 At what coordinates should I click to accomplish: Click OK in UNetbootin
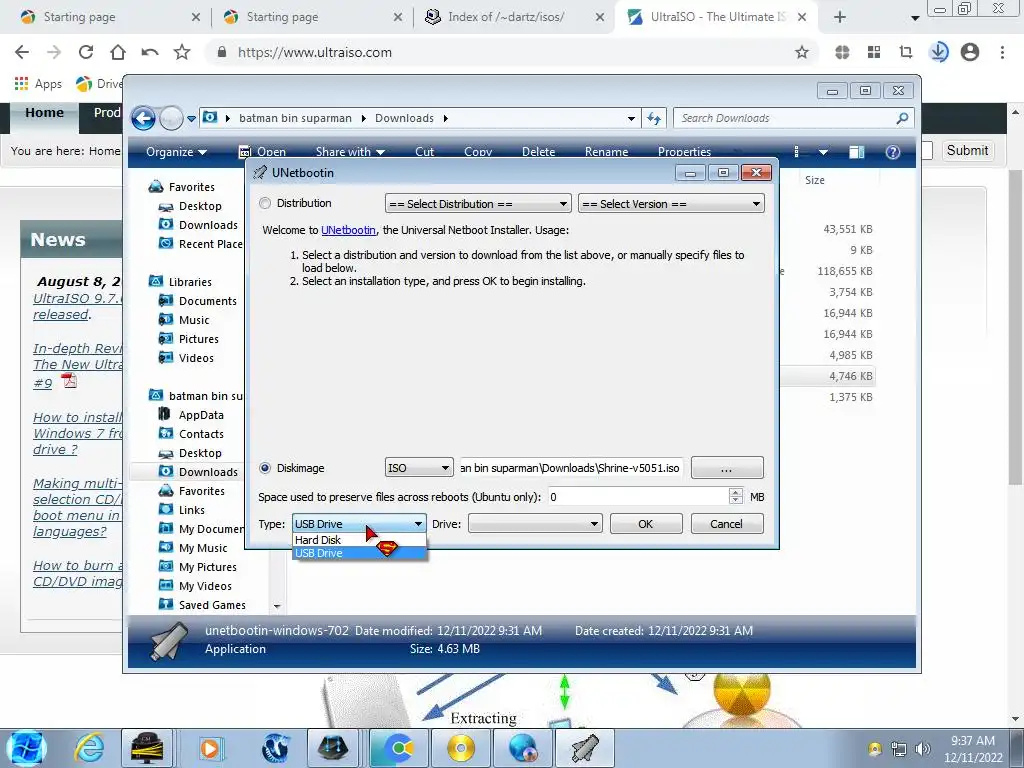646,524
